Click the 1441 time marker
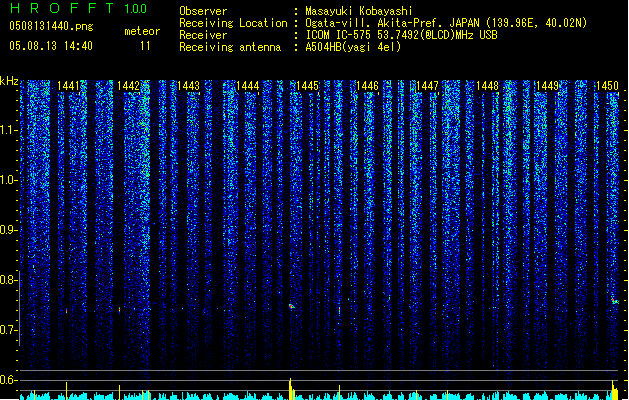 point(69,86)
